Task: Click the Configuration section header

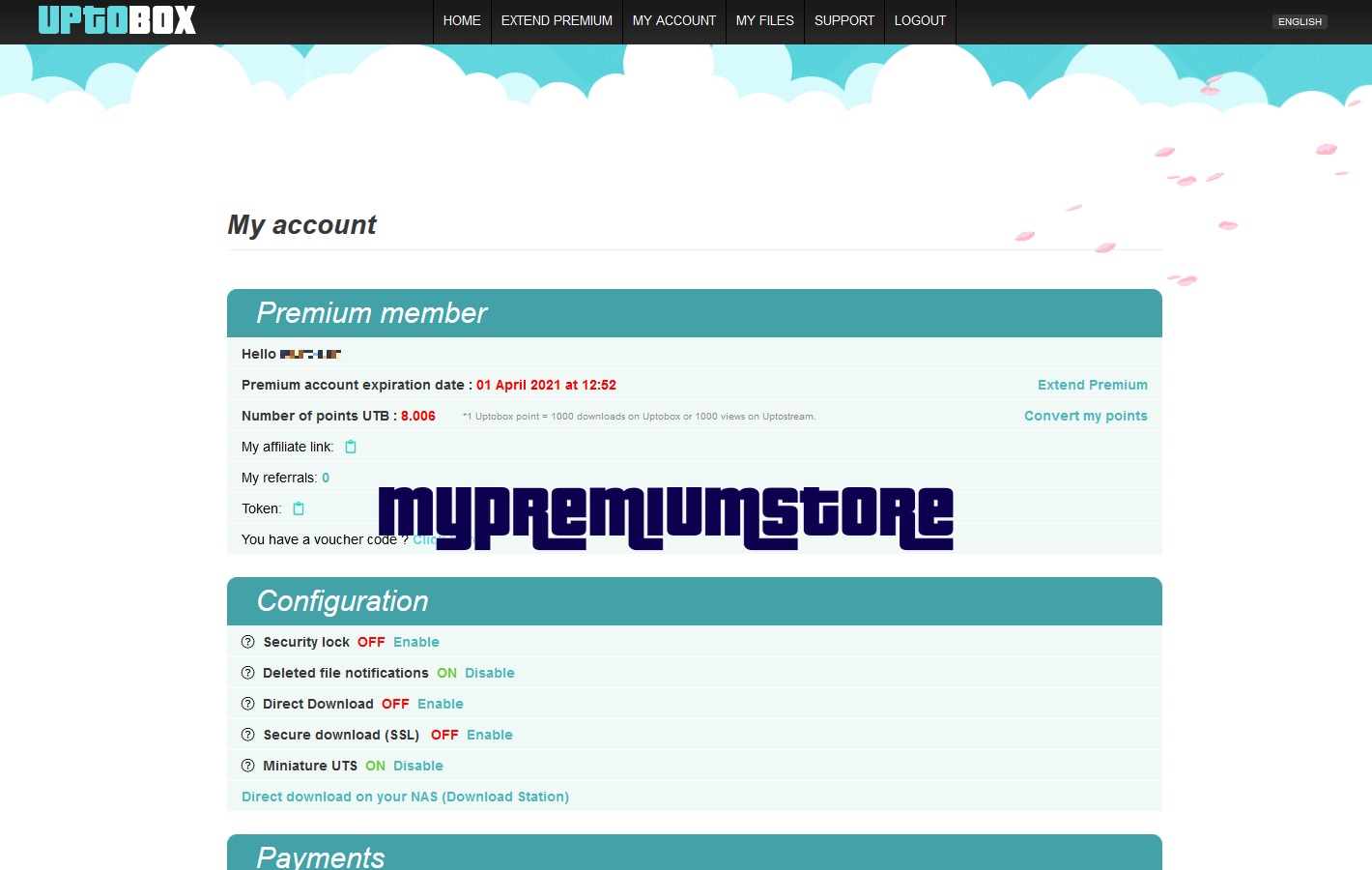Action: pyautogui.click(x=695, y=601)
